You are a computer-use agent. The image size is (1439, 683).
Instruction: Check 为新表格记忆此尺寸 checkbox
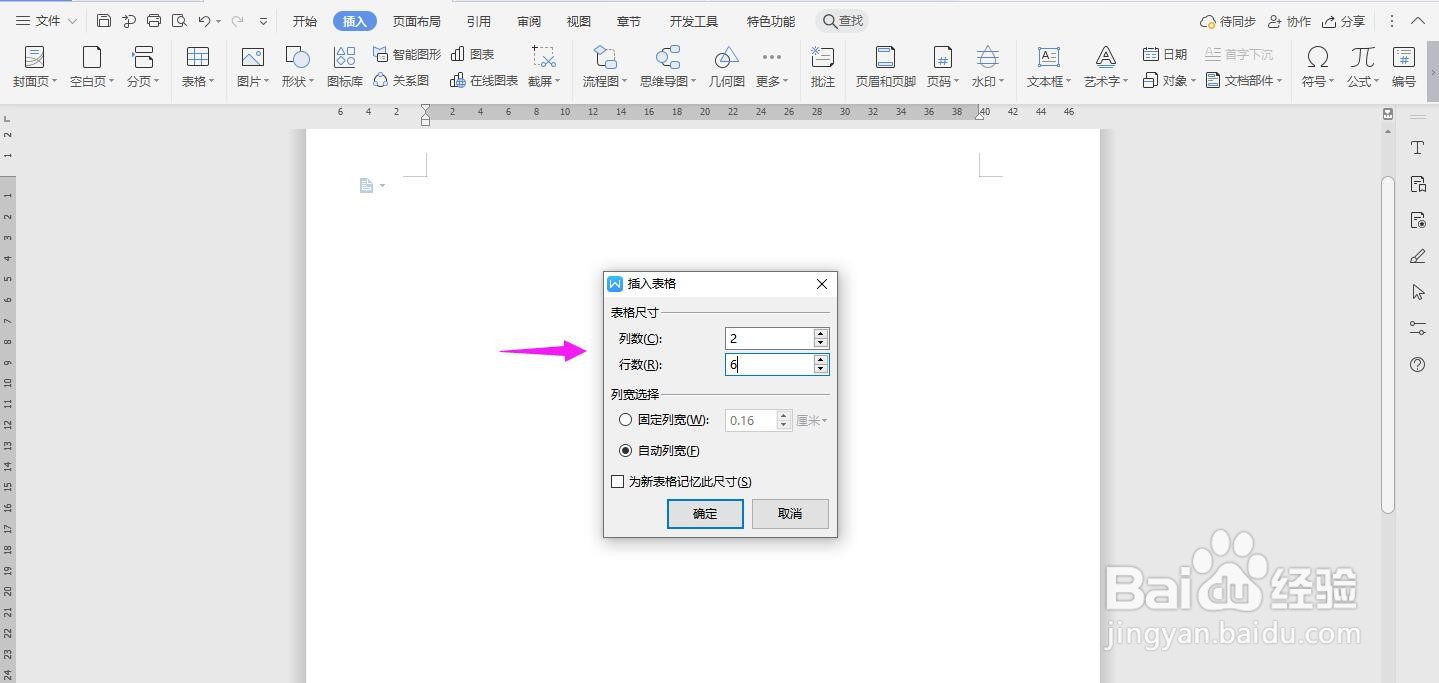(x=617, y=482)
